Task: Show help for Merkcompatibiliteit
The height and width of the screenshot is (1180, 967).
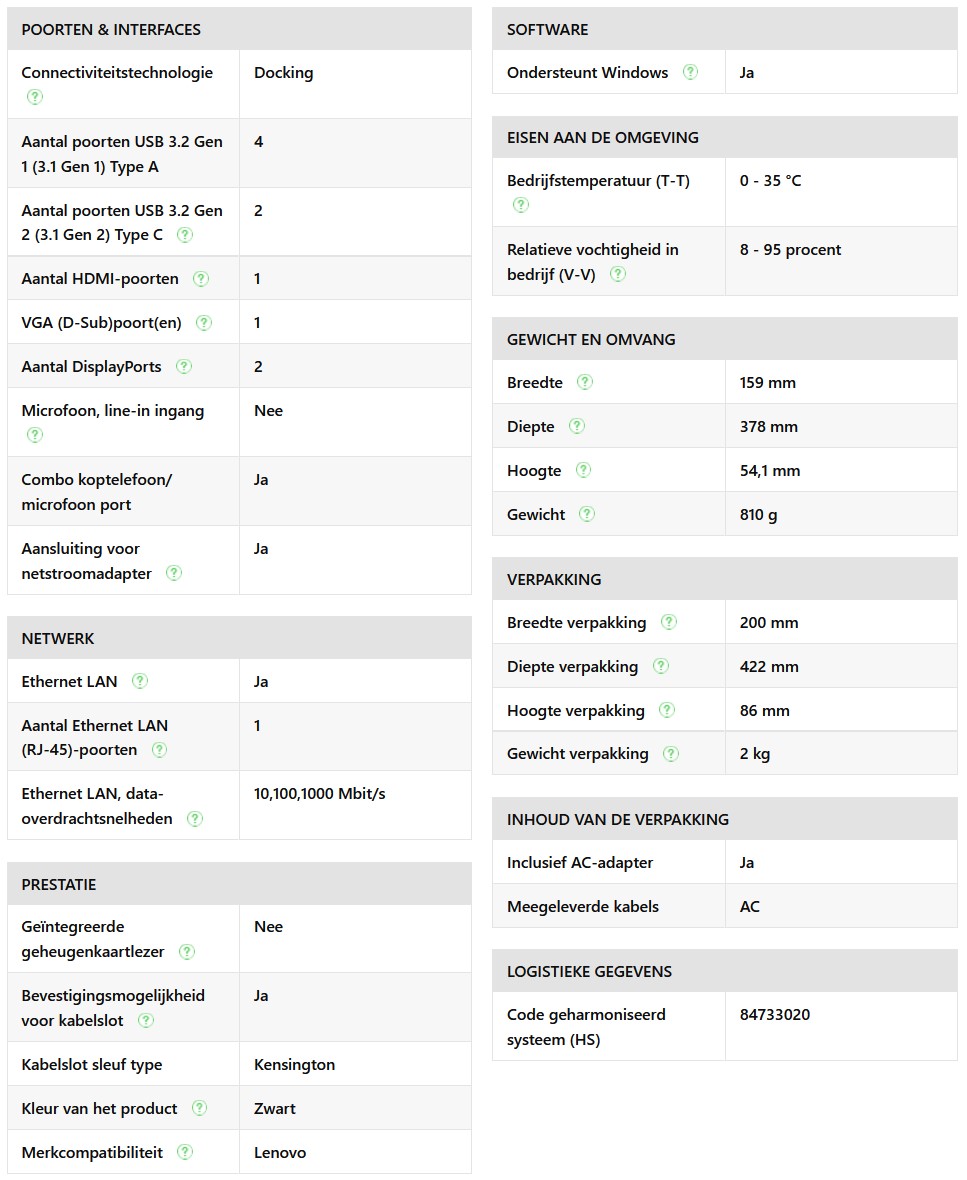Action: click(x=185, y=1152)
